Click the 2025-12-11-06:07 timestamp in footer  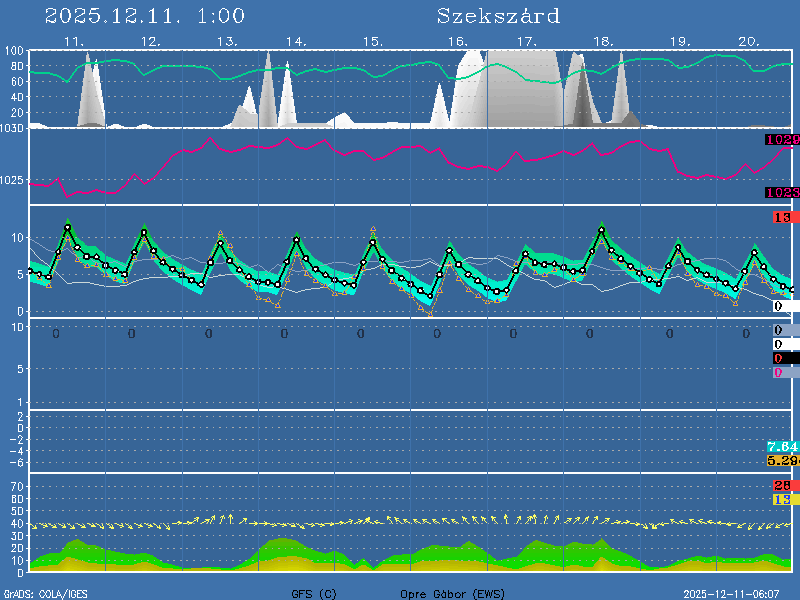coord(739,594)
